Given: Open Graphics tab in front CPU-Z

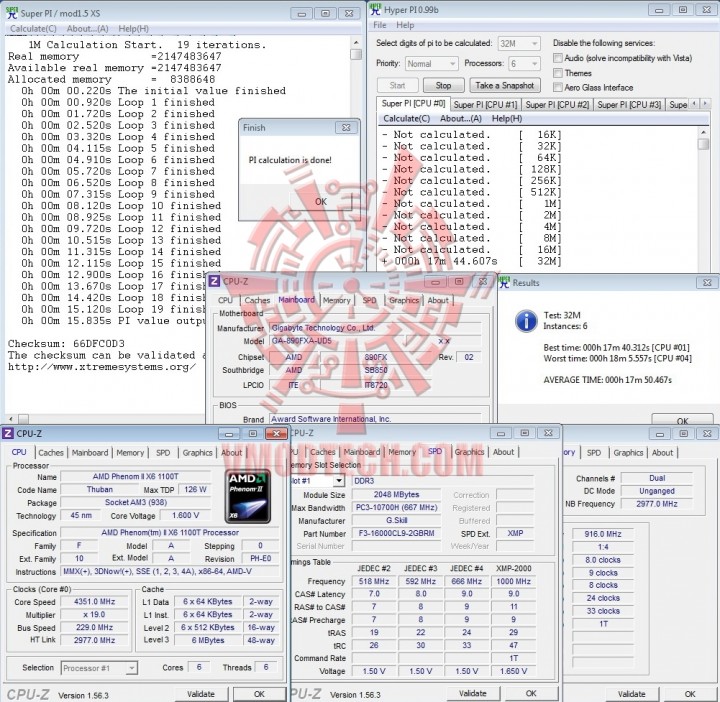Looking at the screenshot, I should (x=197, y=453).
